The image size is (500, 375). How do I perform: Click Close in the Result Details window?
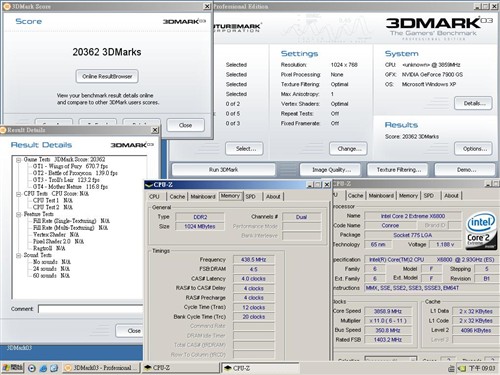click(x=130, y=331)
